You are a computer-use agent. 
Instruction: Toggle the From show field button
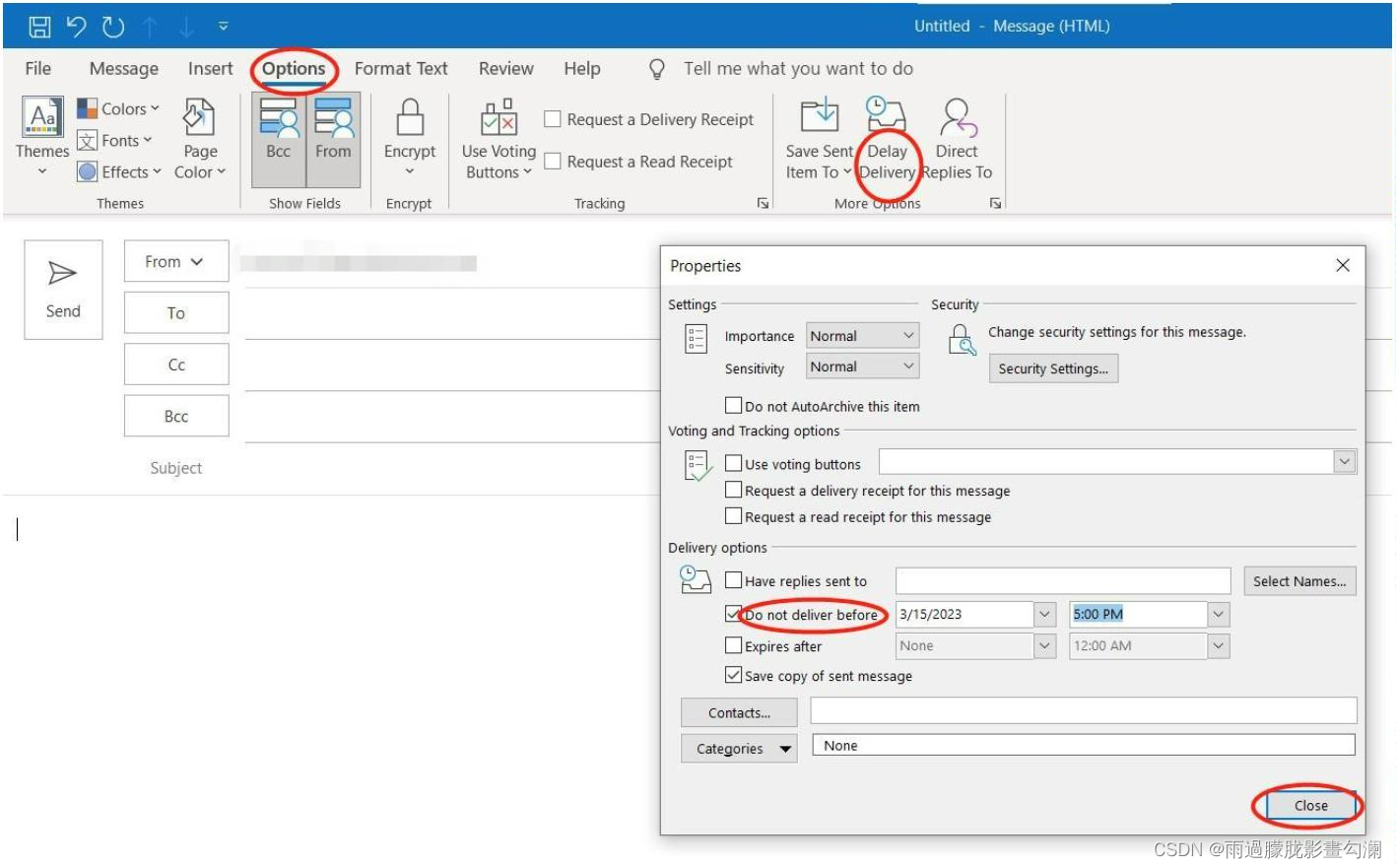[x=333, y=139]
